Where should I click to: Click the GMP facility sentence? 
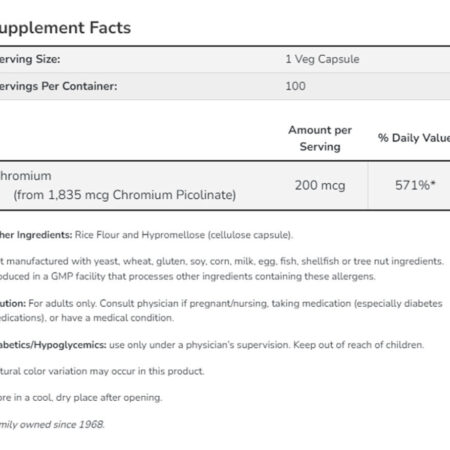click(x=188, y=276)
